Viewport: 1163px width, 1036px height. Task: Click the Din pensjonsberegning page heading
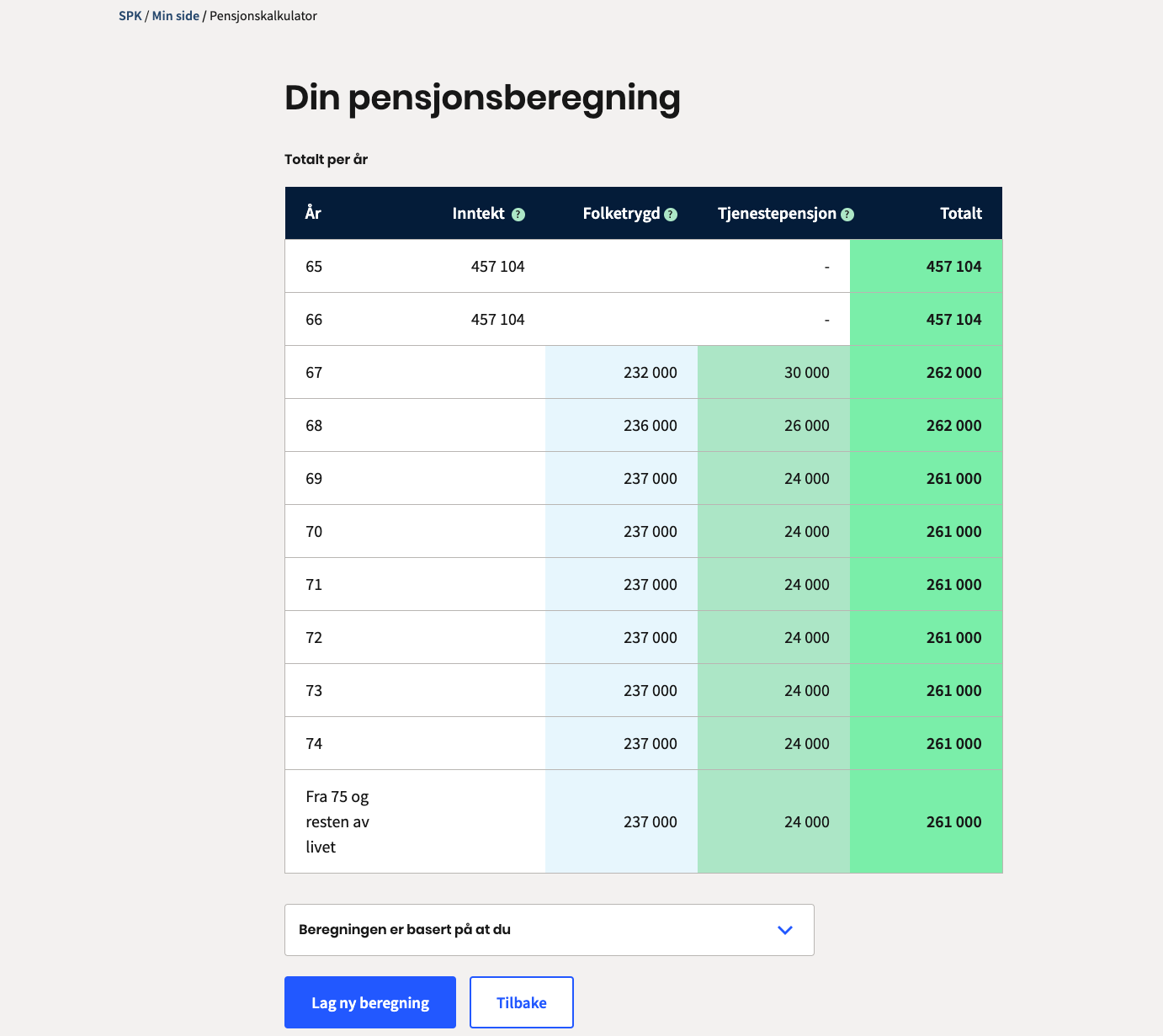point(482,98)
